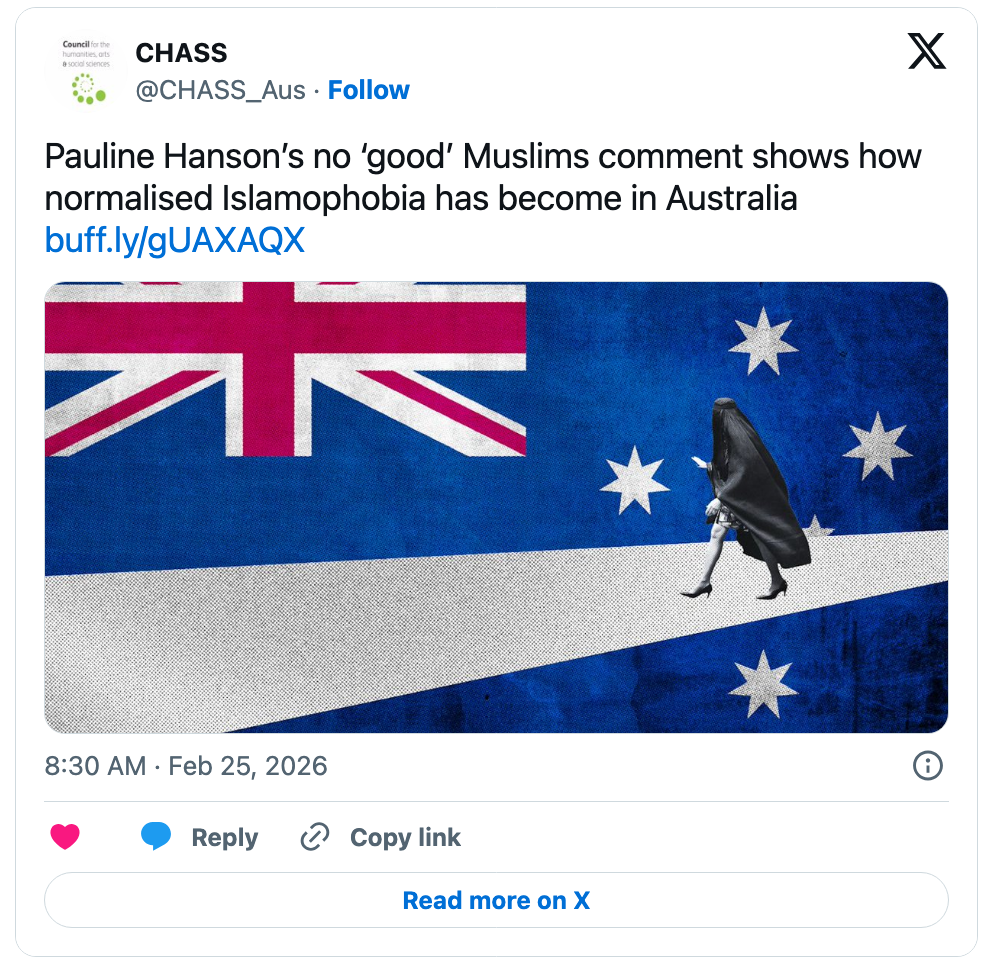The width and height of the screenshot is (992, 968).
Task: Click the @CHASS_Aus handle
Action: click(x=220, y=90)
